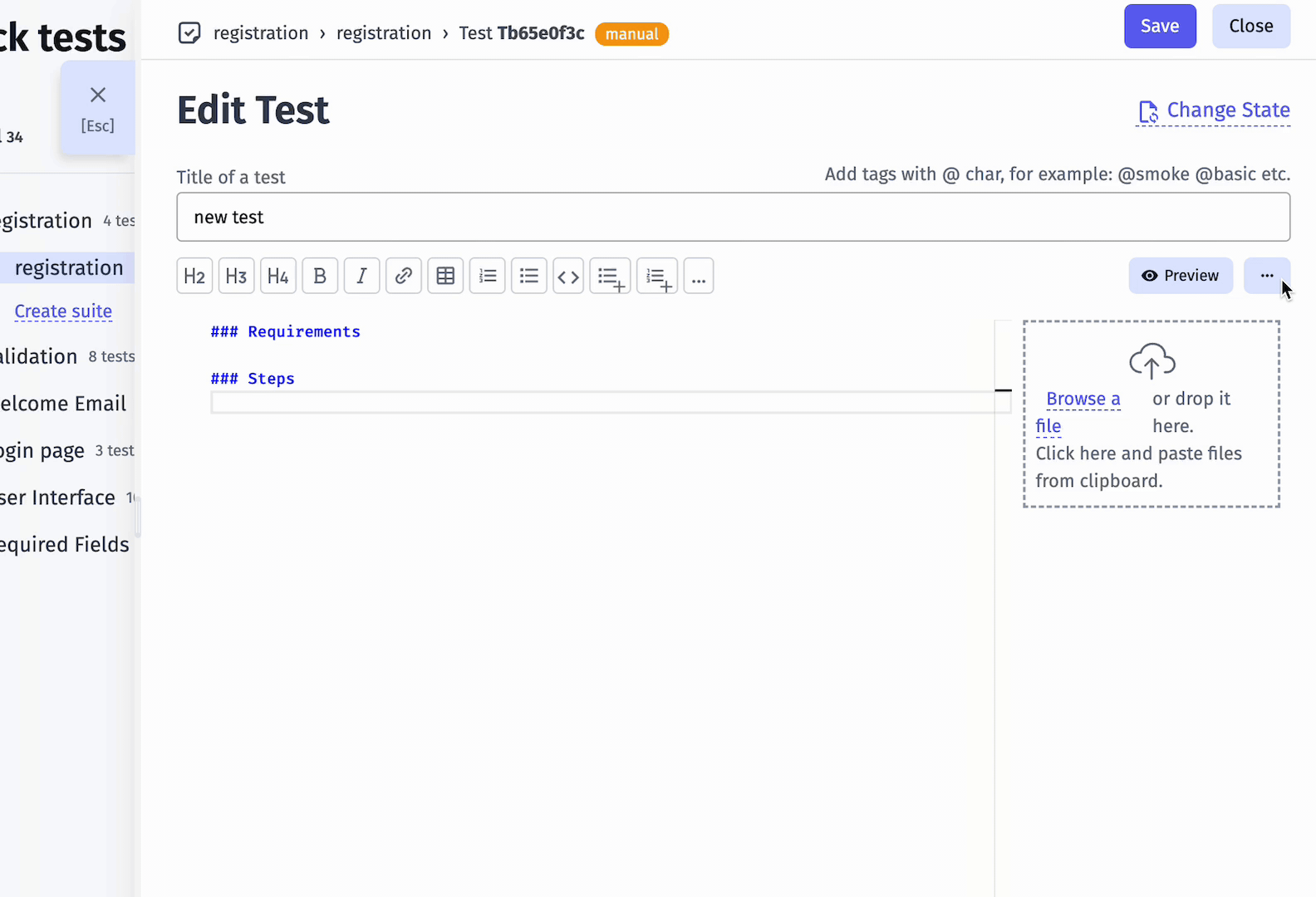This screenshot has height=897, width=1316.
Task: Open the User Interface suite
Action: click(58, 498)
